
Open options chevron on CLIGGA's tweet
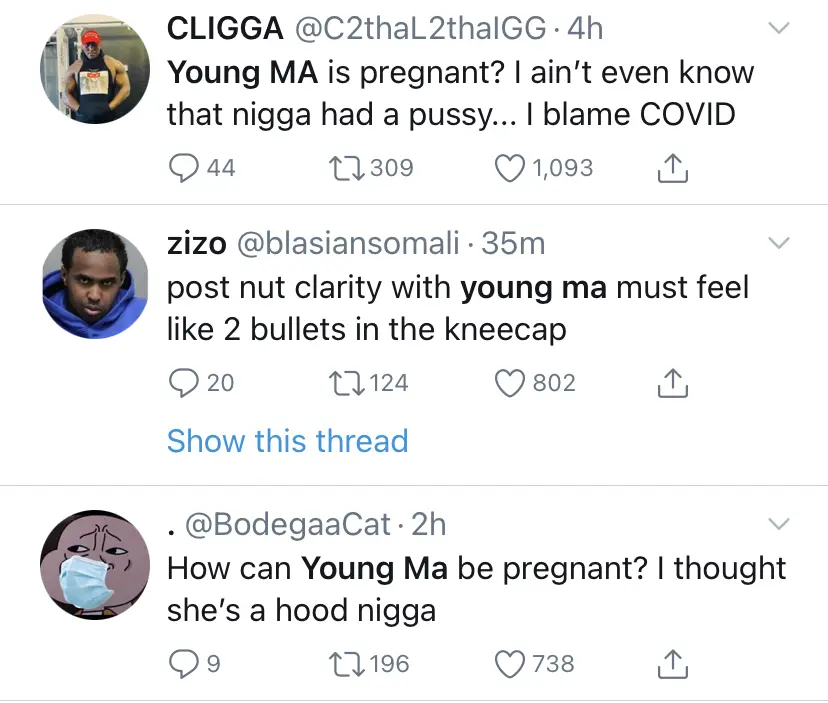777,30
